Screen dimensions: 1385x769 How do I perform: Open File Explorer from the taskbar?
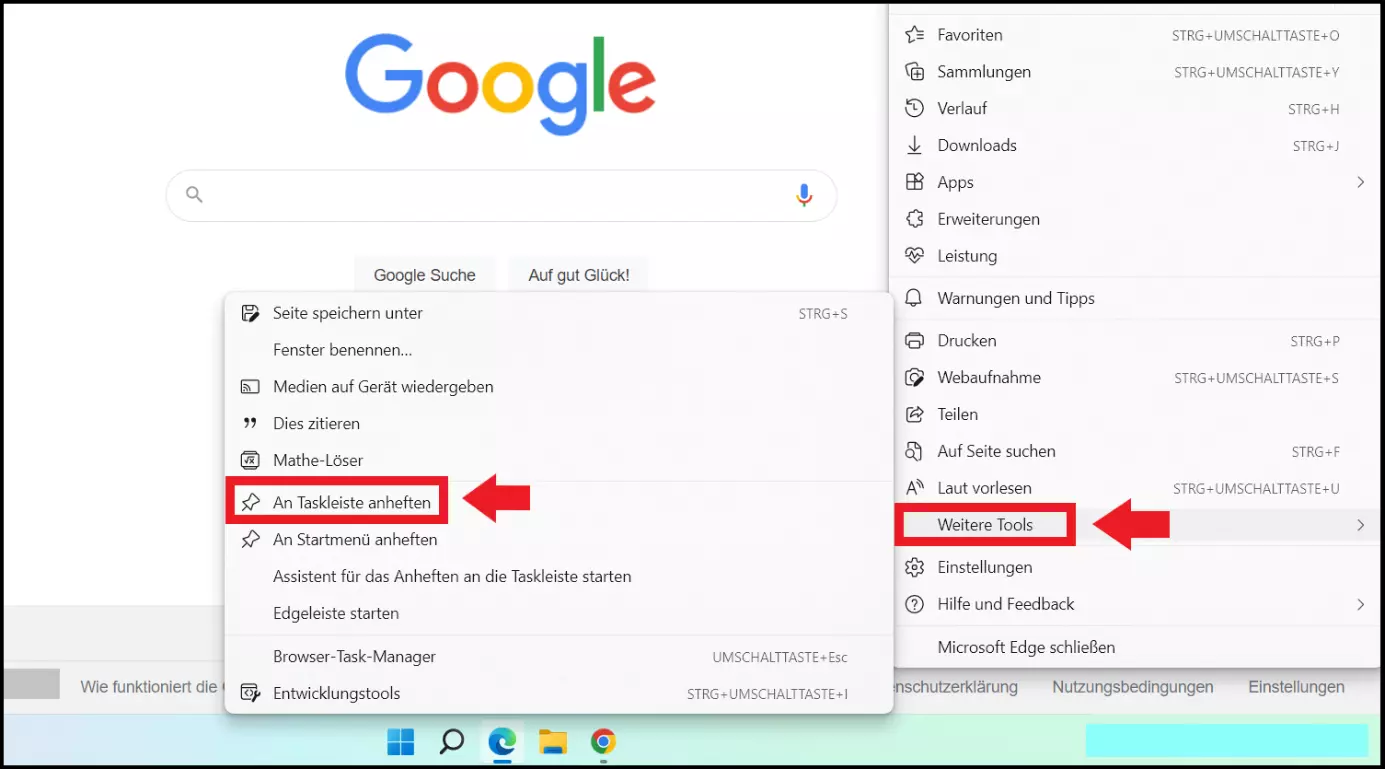553,741
